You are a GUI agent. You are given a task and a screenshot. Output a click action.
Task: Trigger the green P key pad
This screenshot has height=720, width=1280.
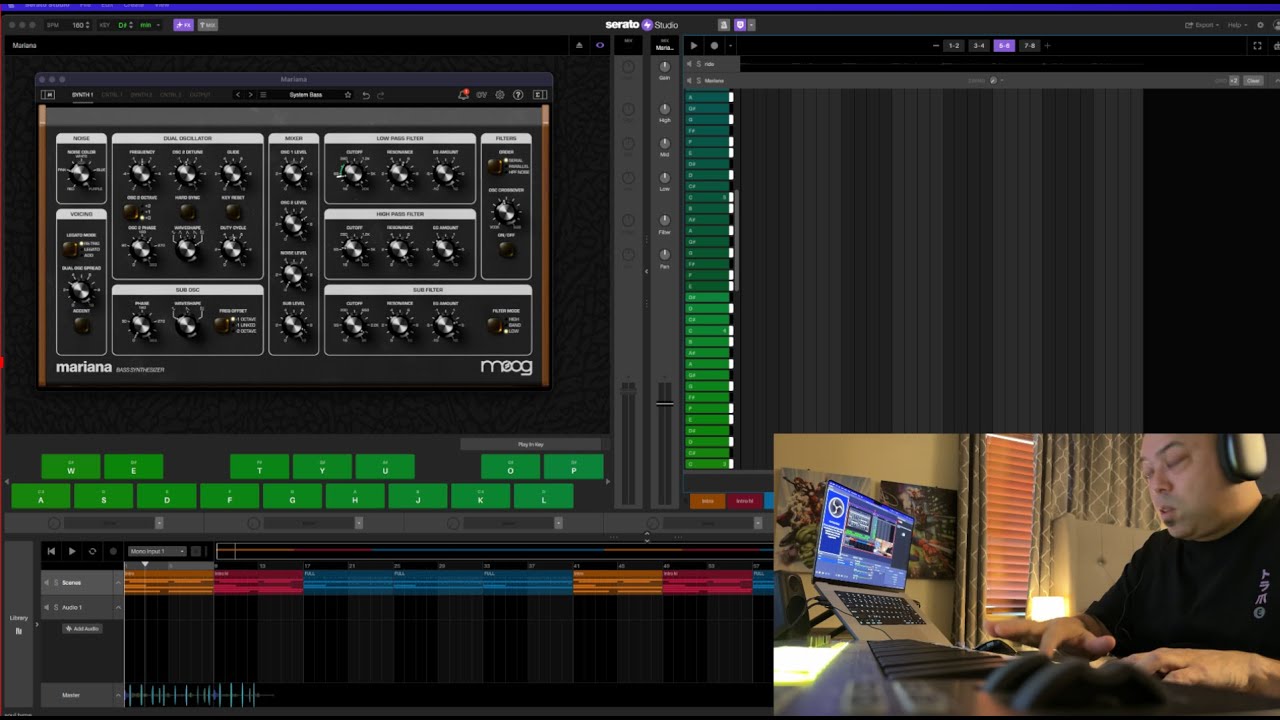574,467
